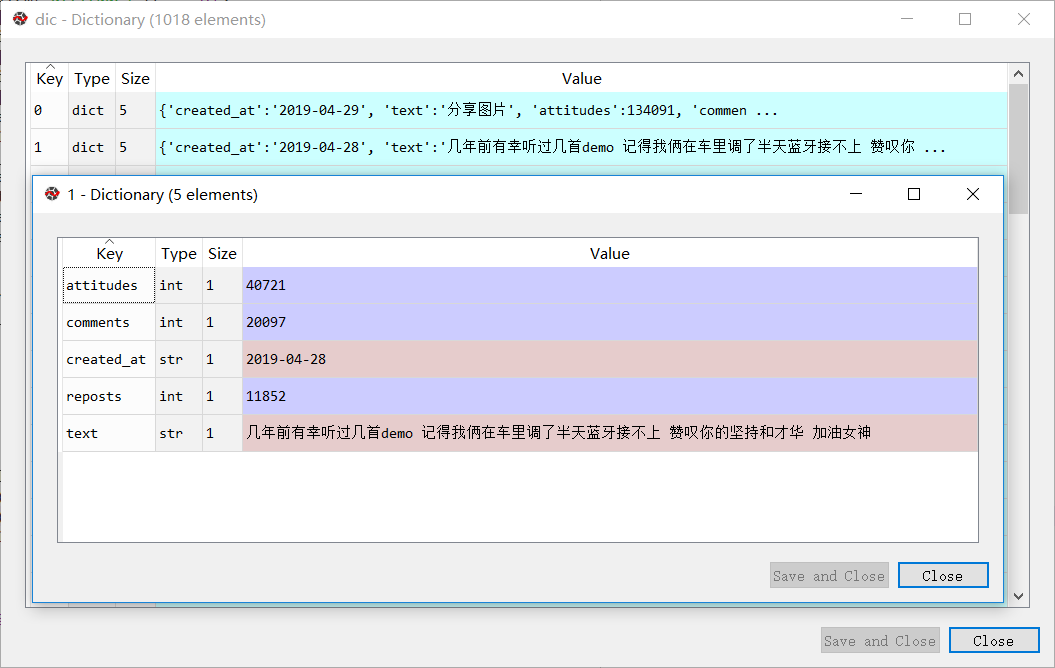
Task: Close outer dic window with title bar X
Action: tap(1024, 19)
